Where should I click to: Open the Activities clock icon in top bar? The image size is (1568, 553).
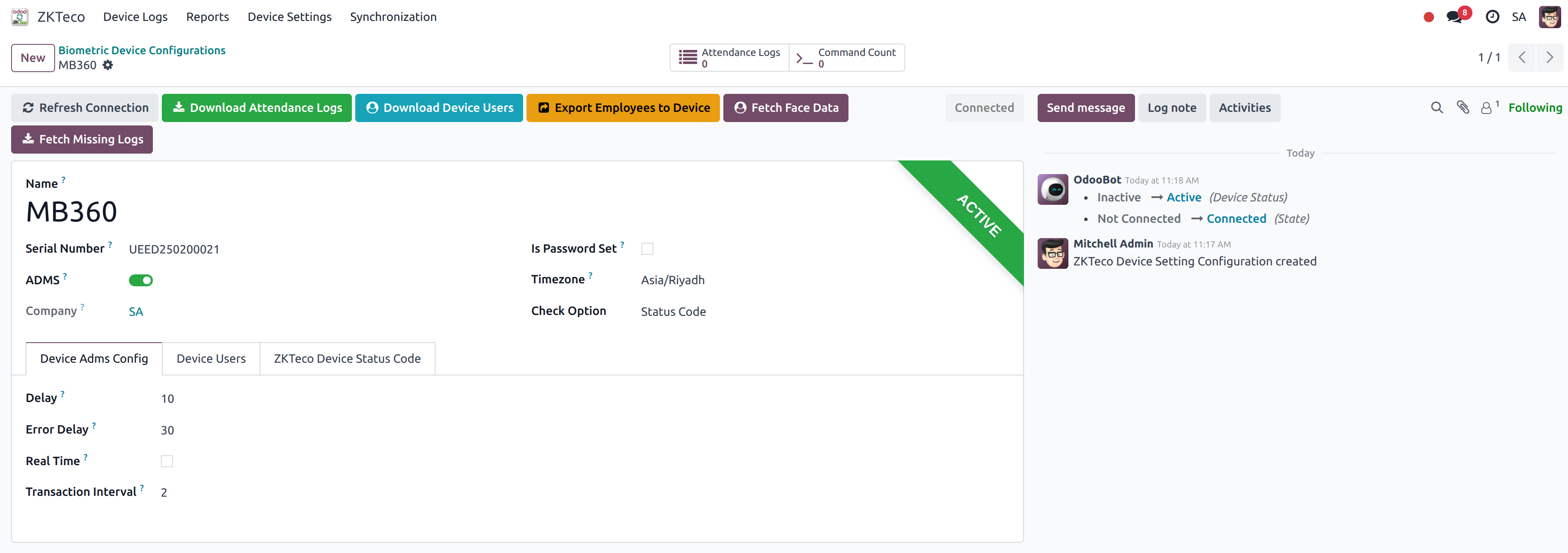click(x=1492, y=16)
